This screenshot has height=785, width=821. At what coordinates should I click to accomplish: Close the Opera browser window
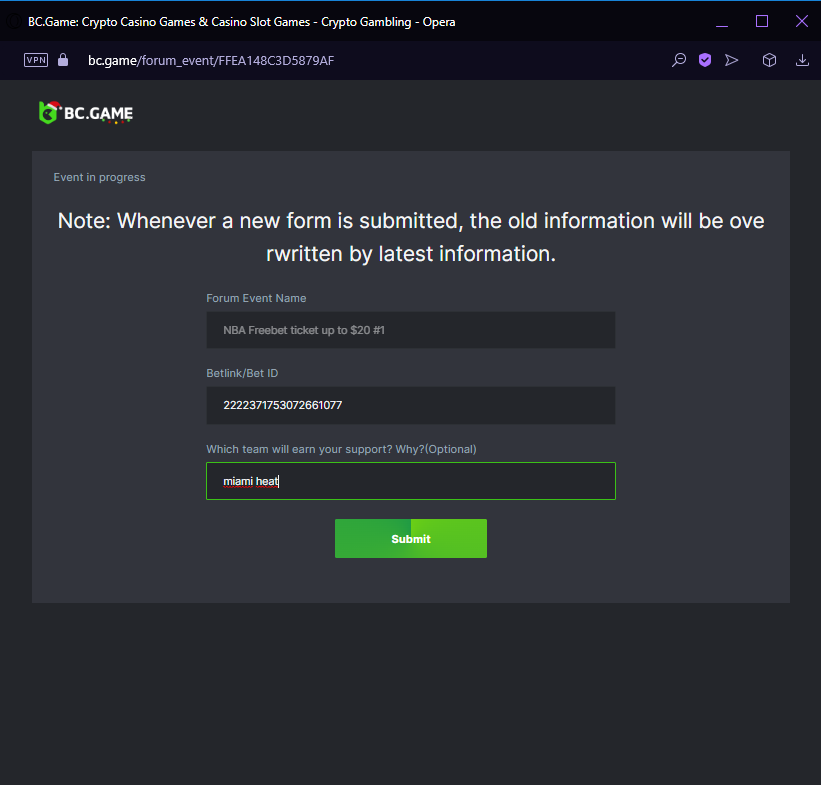[801, 22]
